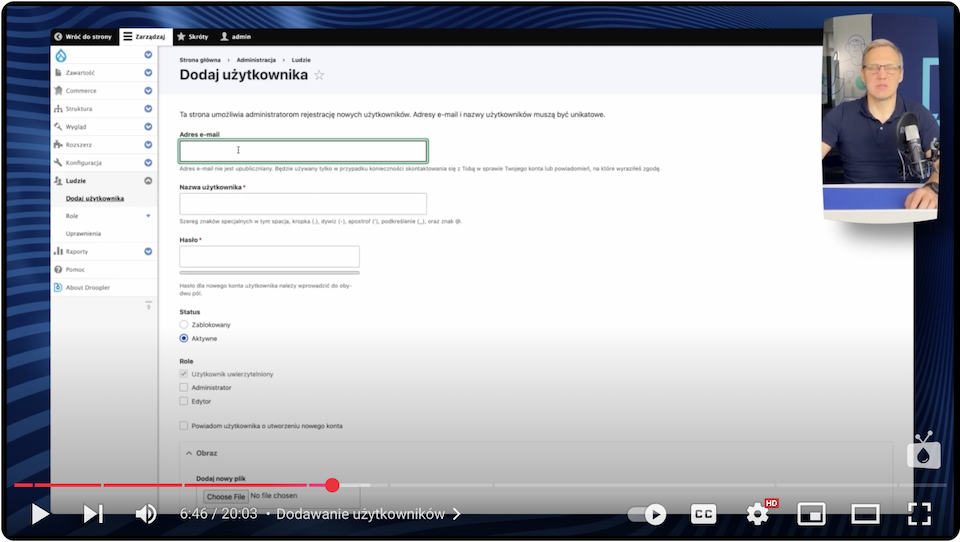The height and width of the screenshot is (542, 960).
Task: Play the video
Action: coord(40,514)
